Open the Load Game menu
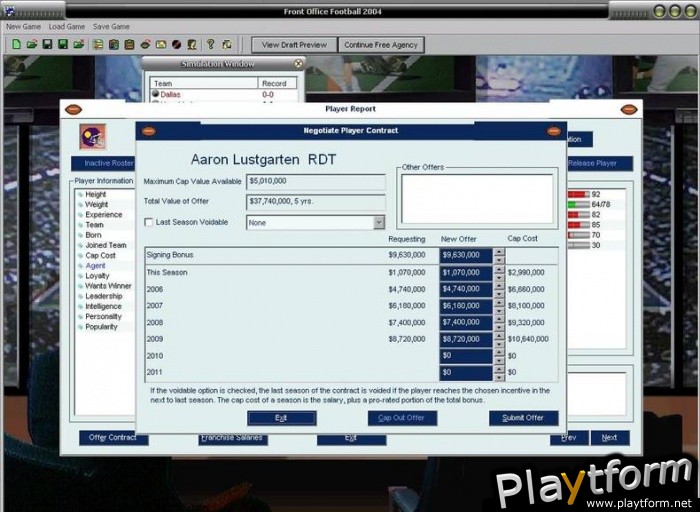This screenshot has width=700, height=512. coord(67,26)
